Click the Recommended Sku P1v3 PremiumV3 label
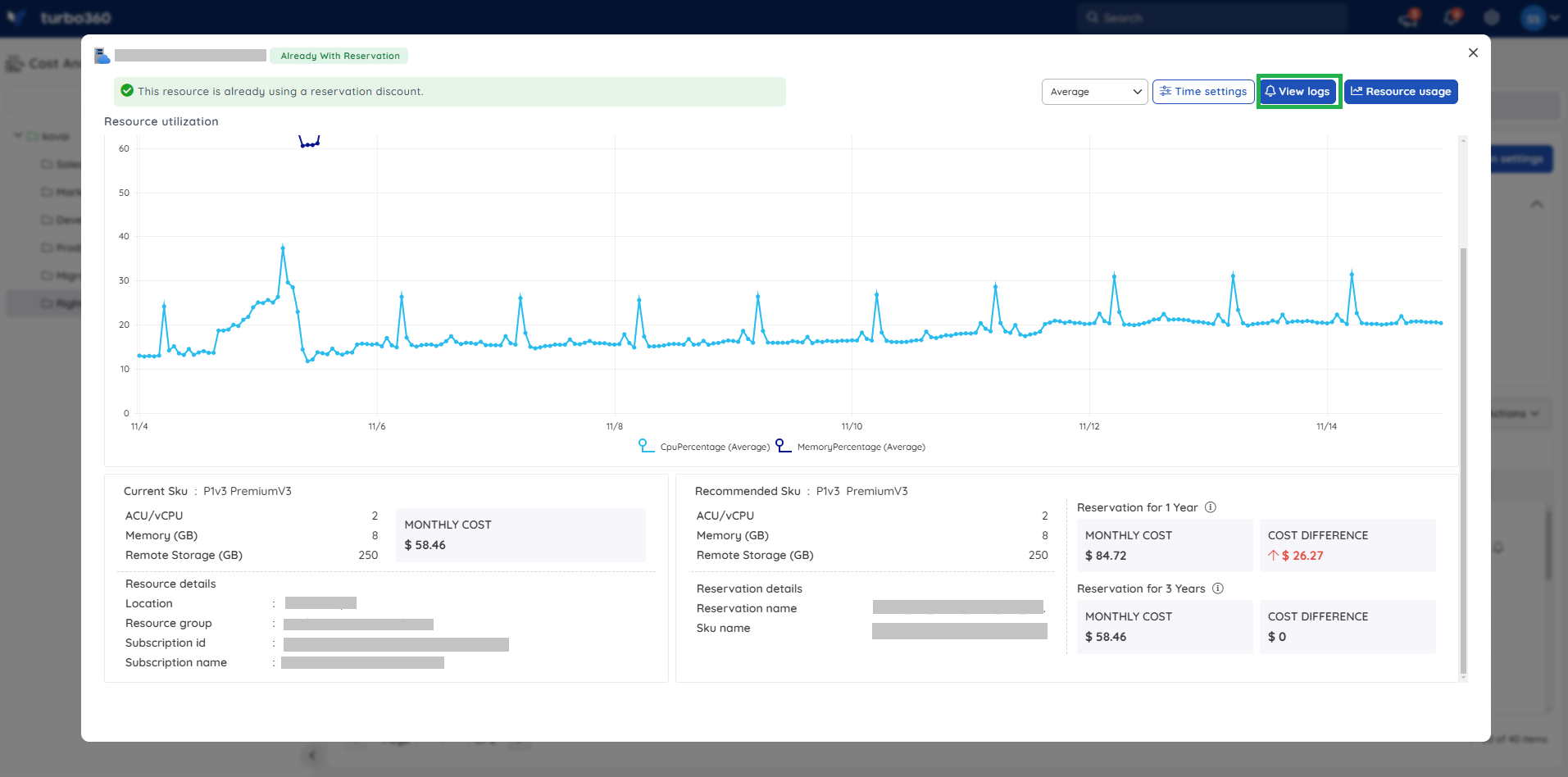Image resolution: width=1568 pixels, height=777 pixels. pos(802,491)
